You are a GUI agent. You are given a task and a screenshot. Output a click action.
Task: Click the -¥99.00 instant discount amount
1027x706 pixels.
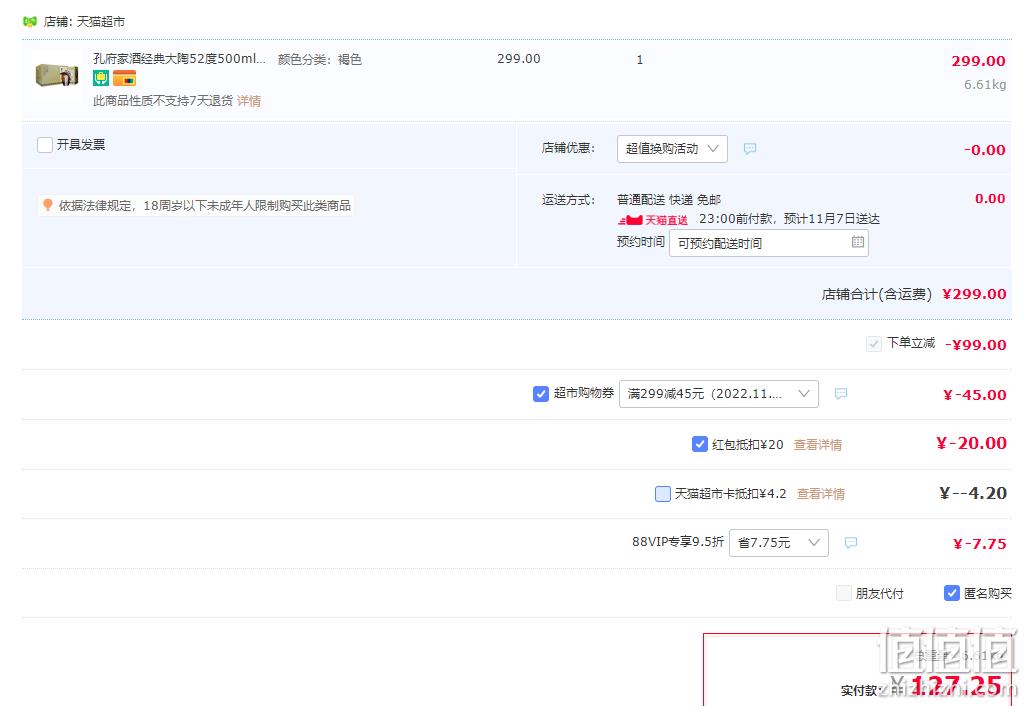pyautogui.click(x=975, y=344)
